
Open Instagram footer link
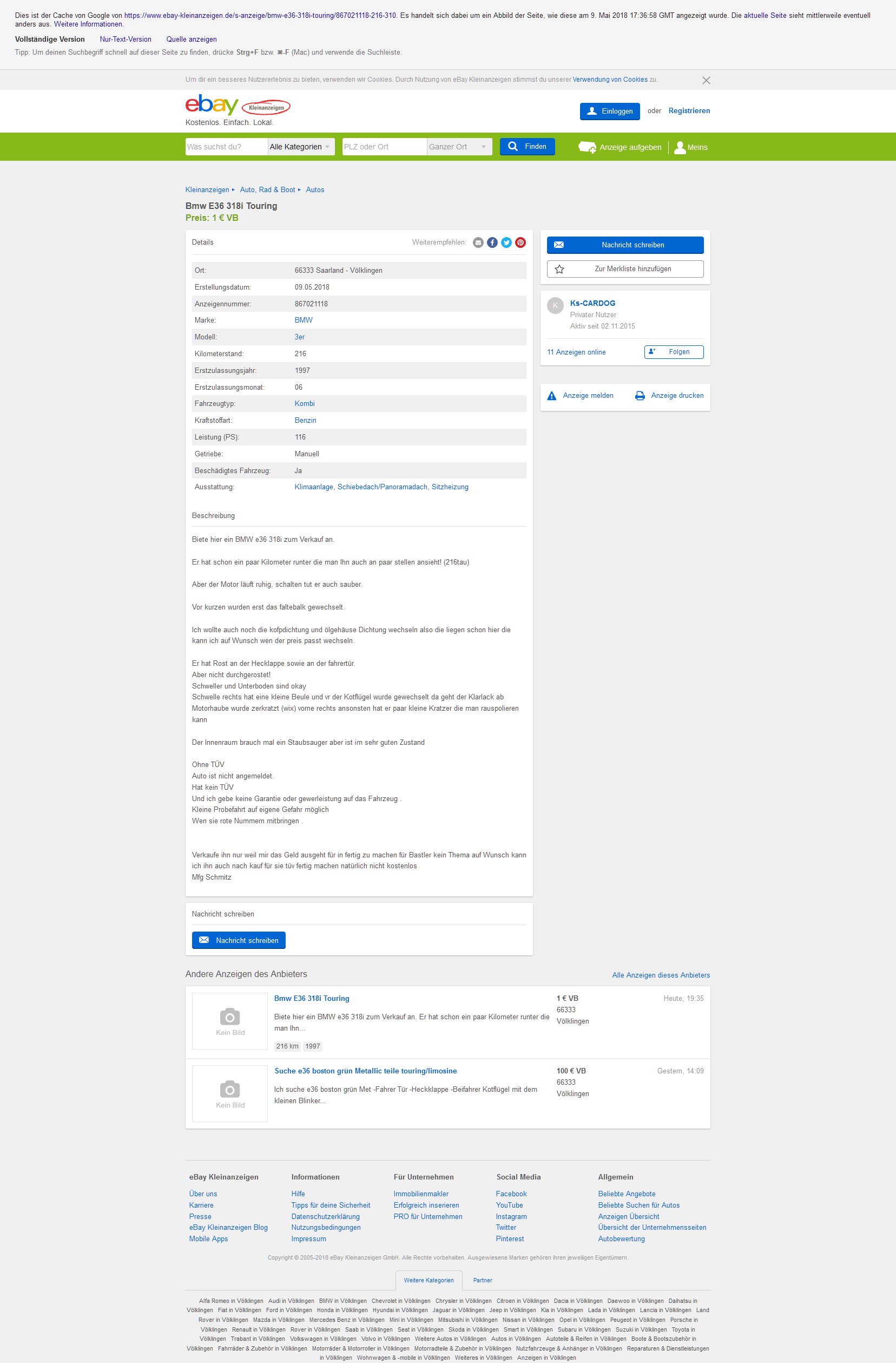click(511, 1216)
